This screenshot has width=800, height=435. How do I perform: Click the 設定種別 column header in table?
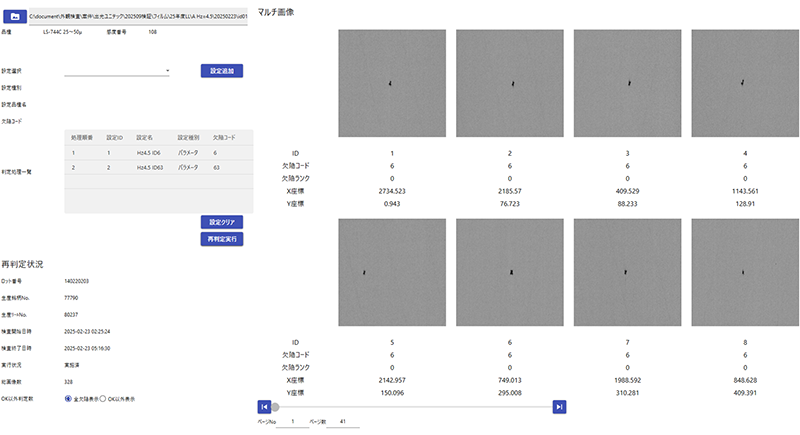pos(188,138)
